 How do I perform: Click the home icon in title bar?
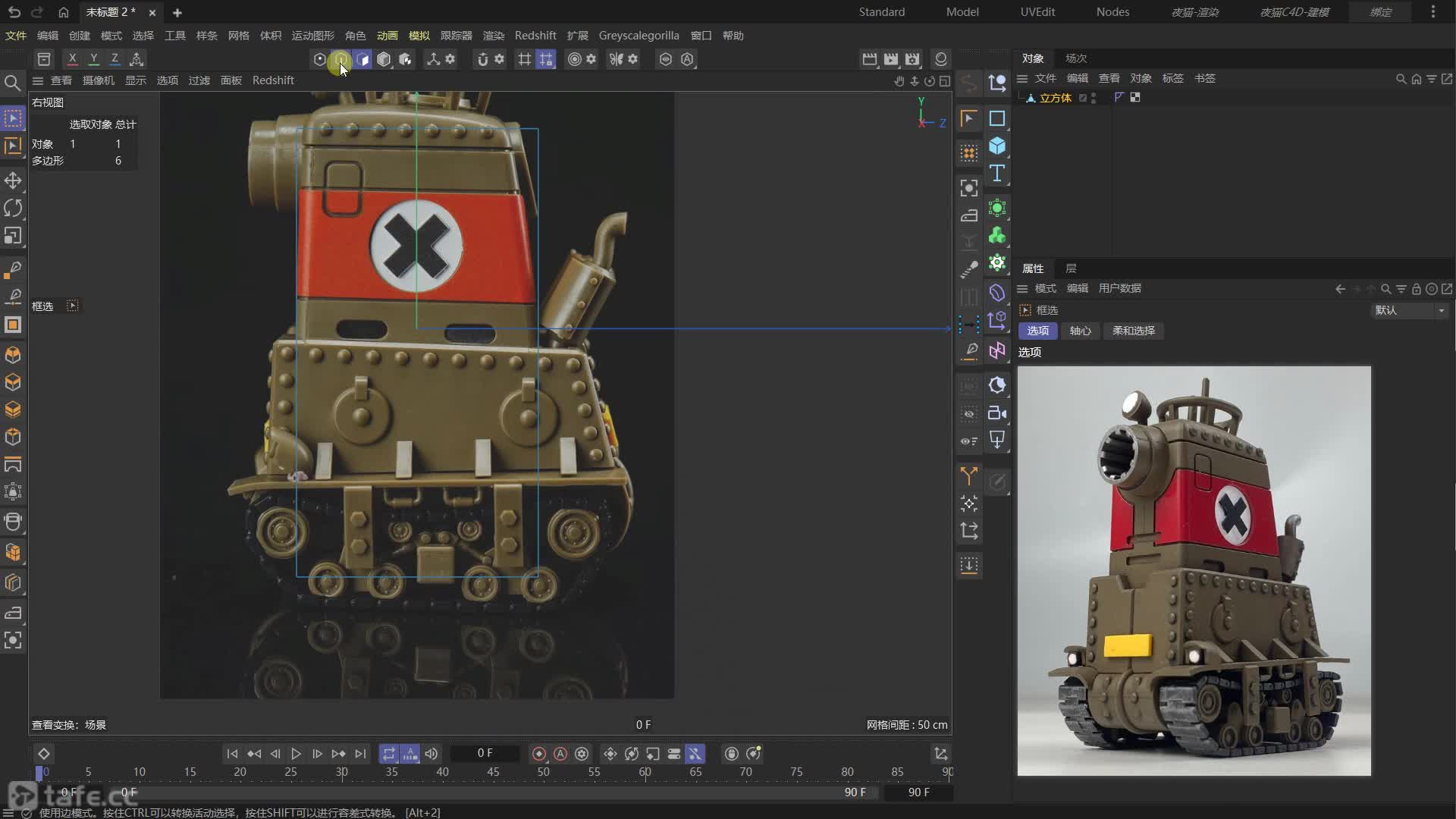64,12
